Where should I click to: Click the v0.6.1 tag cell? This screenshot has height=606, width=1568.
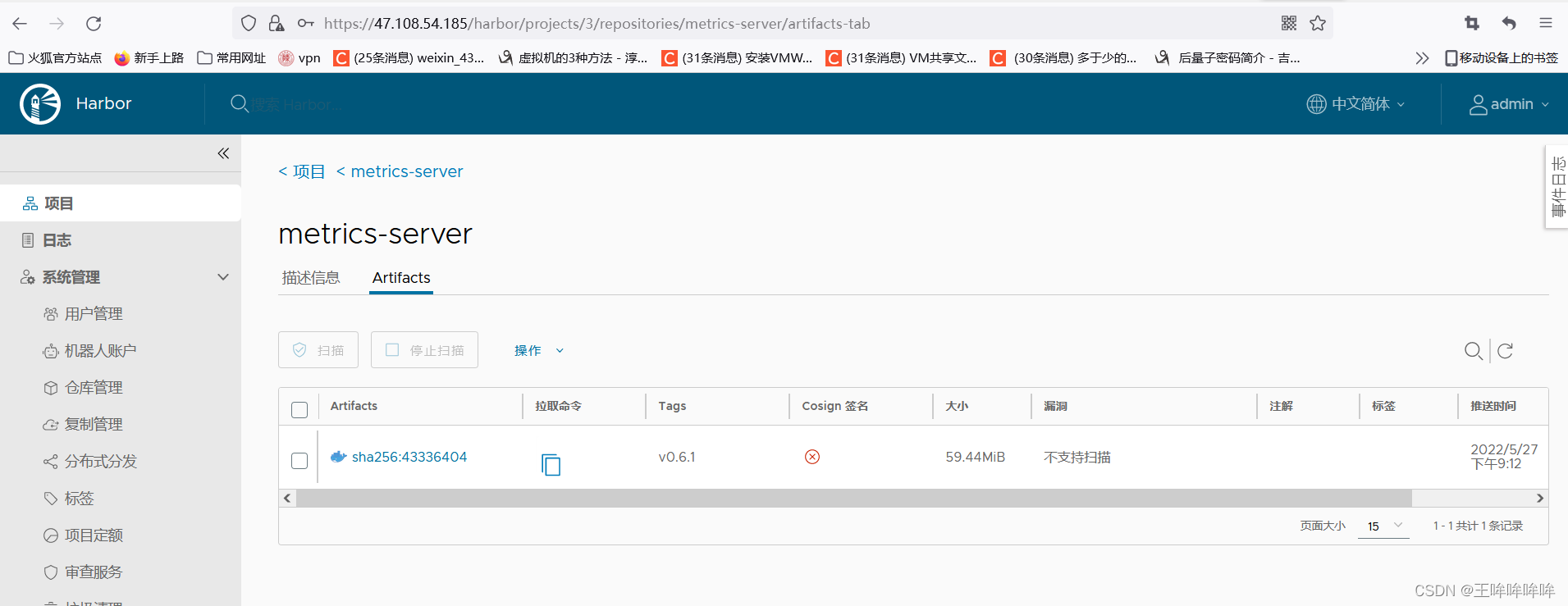[677, 457]
